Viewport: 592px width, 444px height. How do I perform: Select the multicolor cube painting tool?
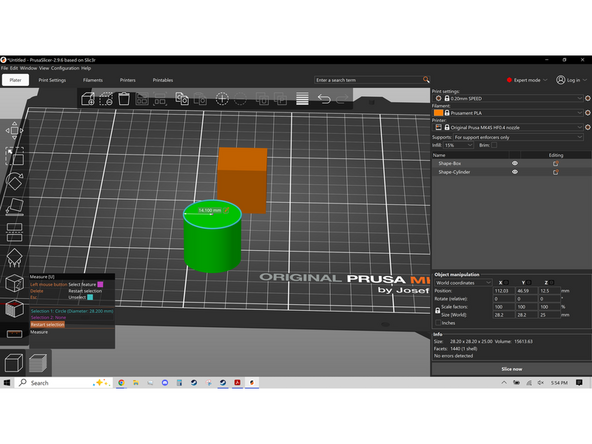(14, 308)
